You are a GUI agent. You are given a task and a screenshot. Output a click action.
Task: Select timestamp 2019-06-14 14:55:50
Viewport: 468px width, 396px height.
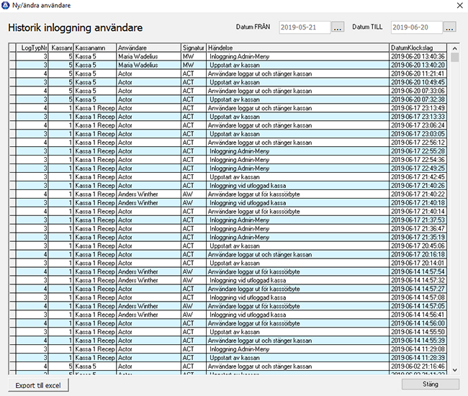pos(418,332)
